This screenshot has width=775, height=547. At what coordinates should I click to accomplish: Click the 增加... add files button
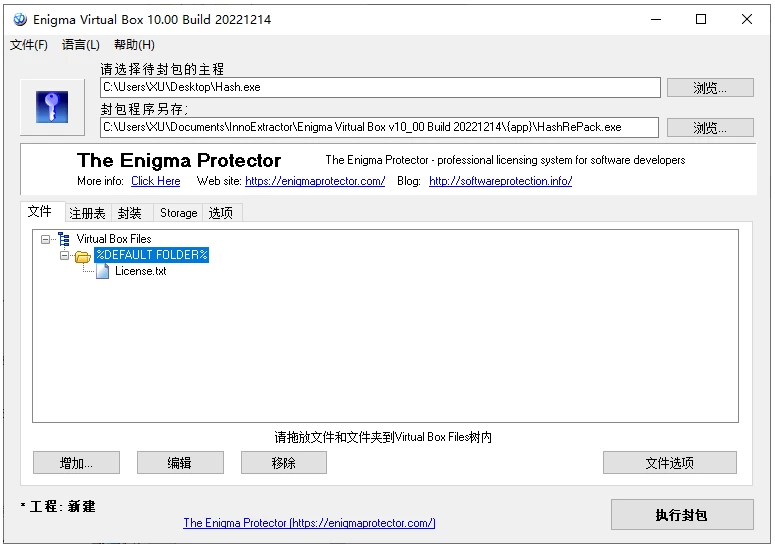tap(76, 463)
